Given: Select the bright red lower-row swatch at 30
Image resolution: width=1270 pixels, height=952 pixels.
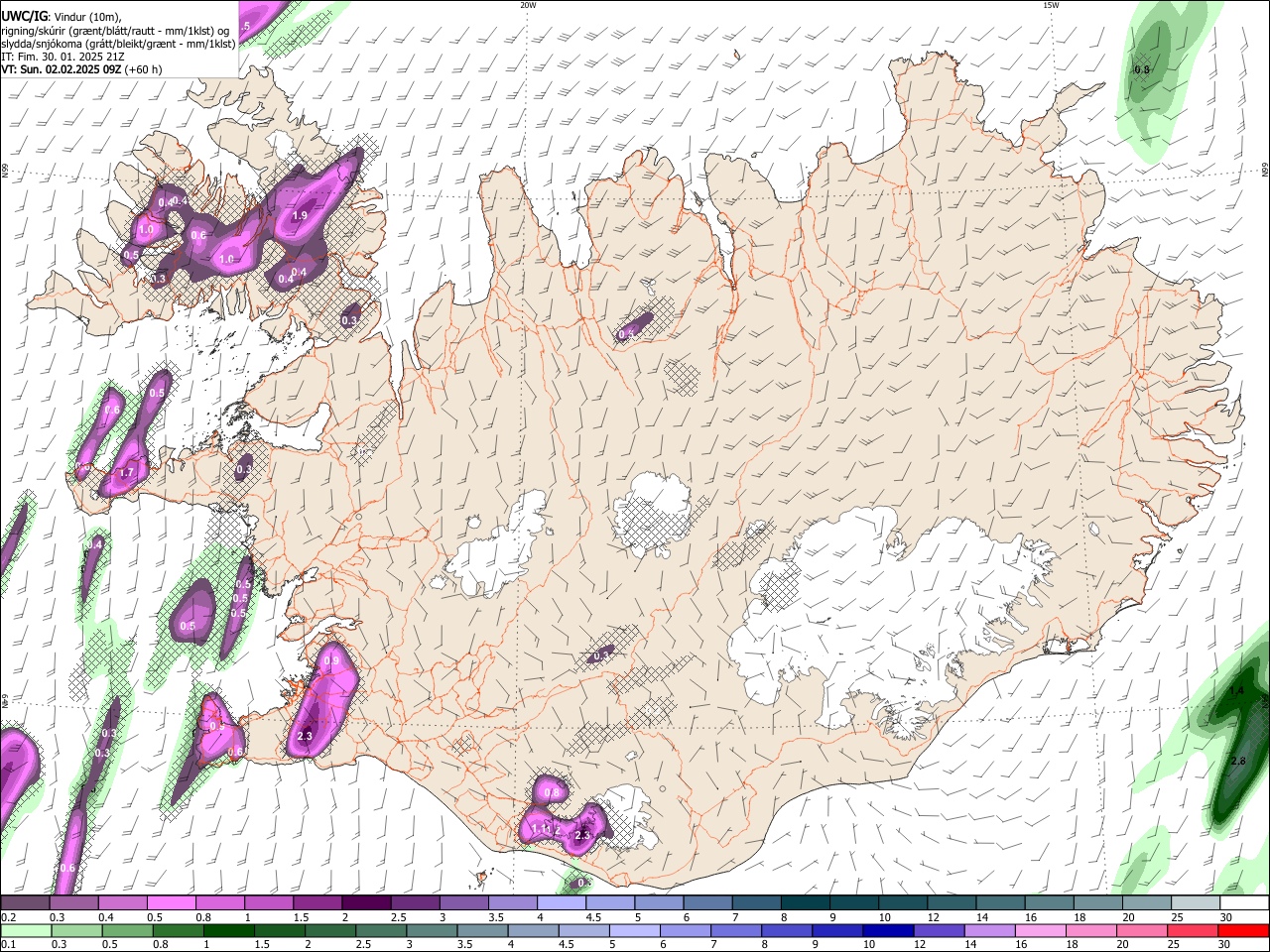Looking at the screenshot, I should pyautogui.click(x=1244, y=931).
